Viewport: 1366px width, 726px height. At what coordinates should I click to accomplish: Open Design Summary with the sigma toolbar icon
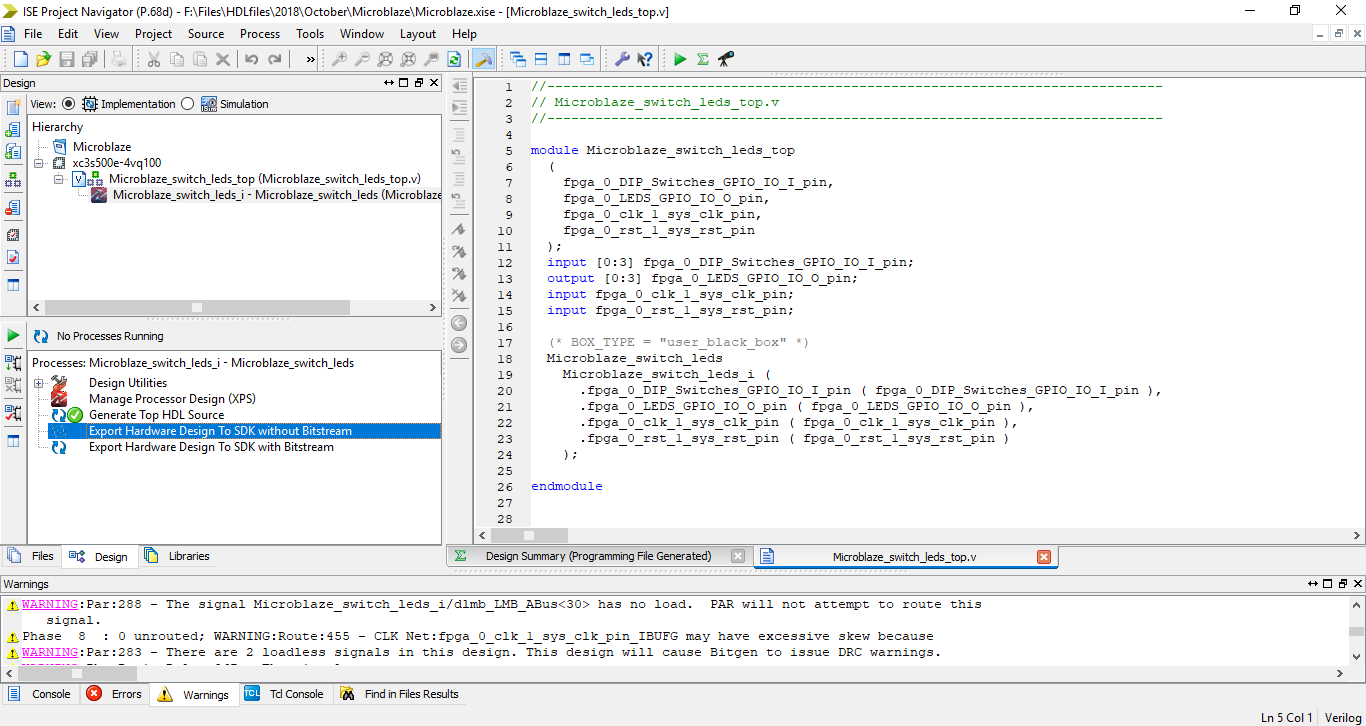pyautogui.click(x=703, y=59)
